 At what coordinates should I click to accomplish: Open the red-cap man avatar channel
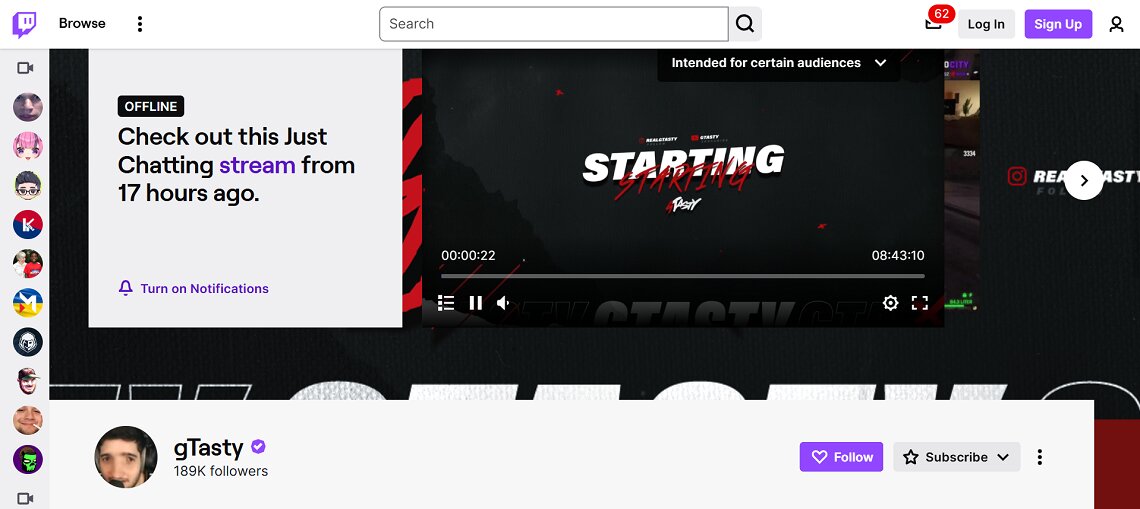click(28, 381)
